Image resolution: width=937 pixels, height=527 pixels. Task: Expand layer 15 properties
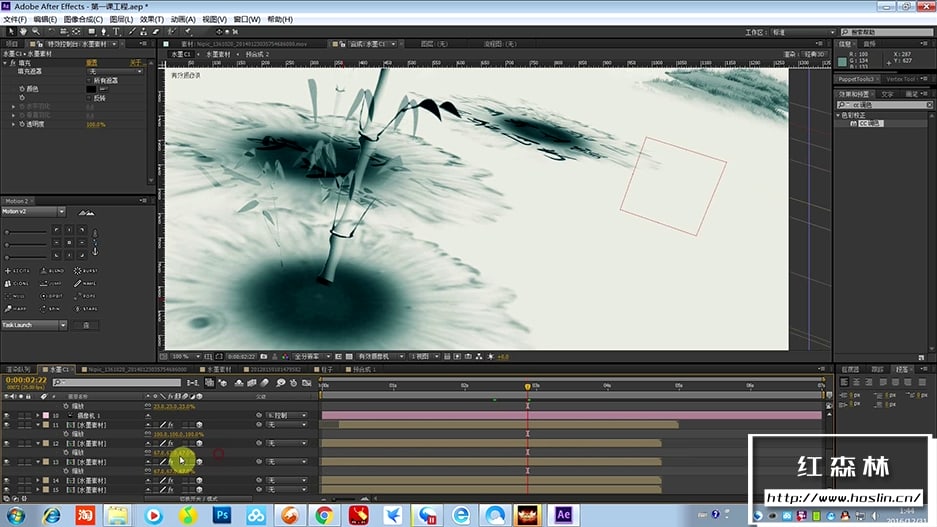coord(38,490)
